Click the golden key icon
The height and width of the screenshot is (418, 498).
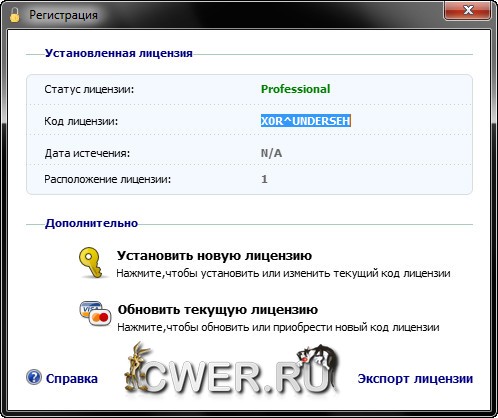point(90,262)
